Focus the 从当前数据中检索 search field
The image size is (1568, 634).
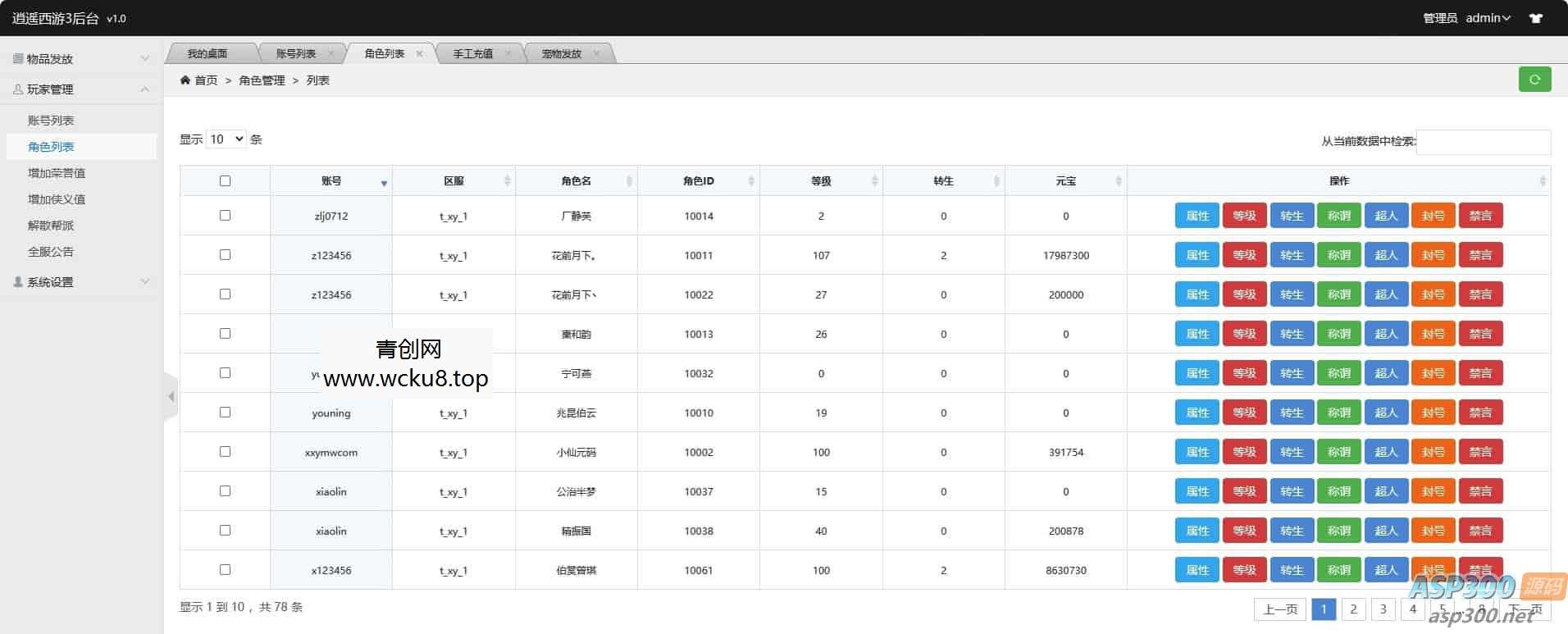point(1483,141)
